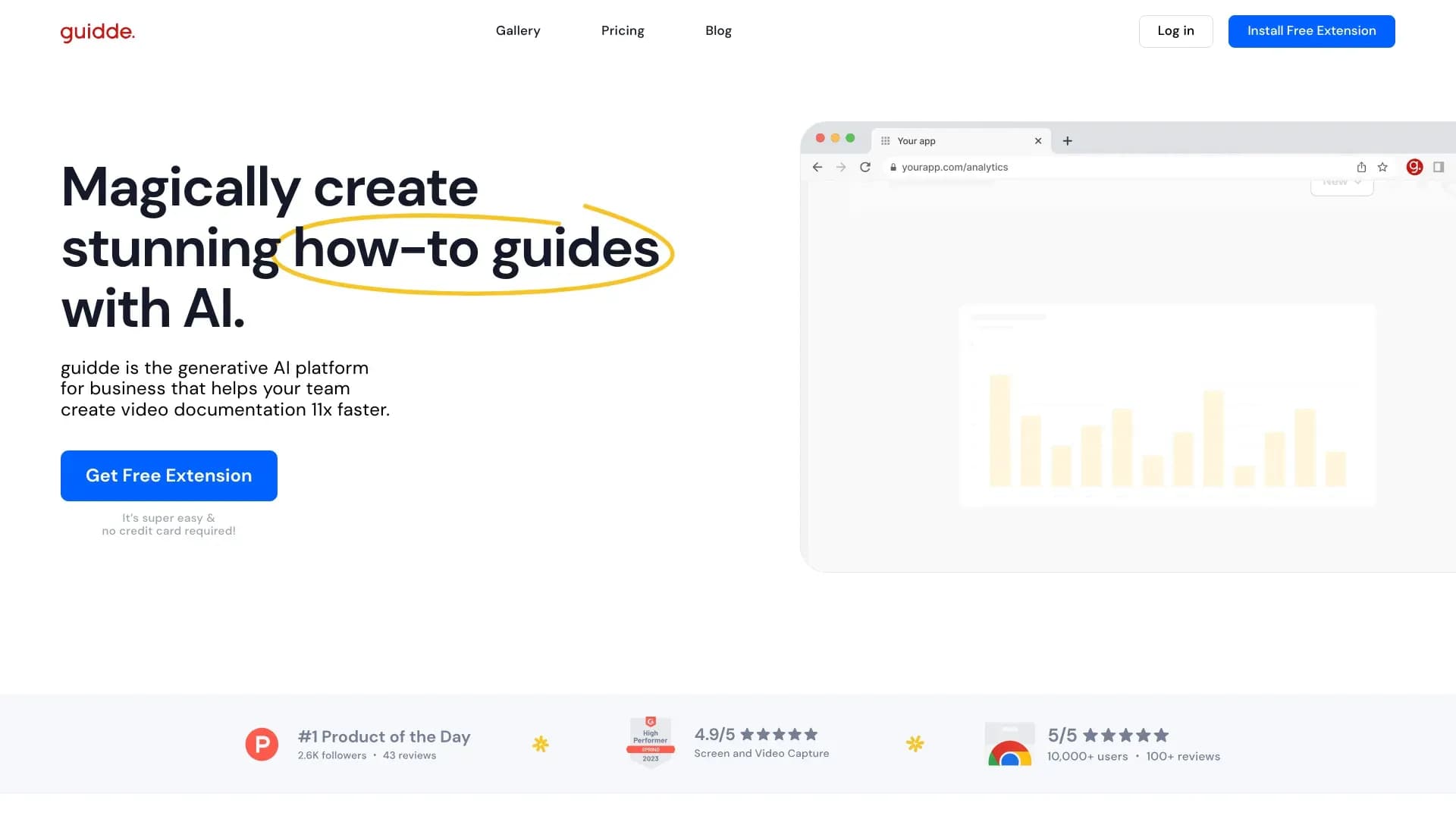Screen dimensions: 1456x819
Task: Click '10,000+ users' text
Action: pos(1087,757)
